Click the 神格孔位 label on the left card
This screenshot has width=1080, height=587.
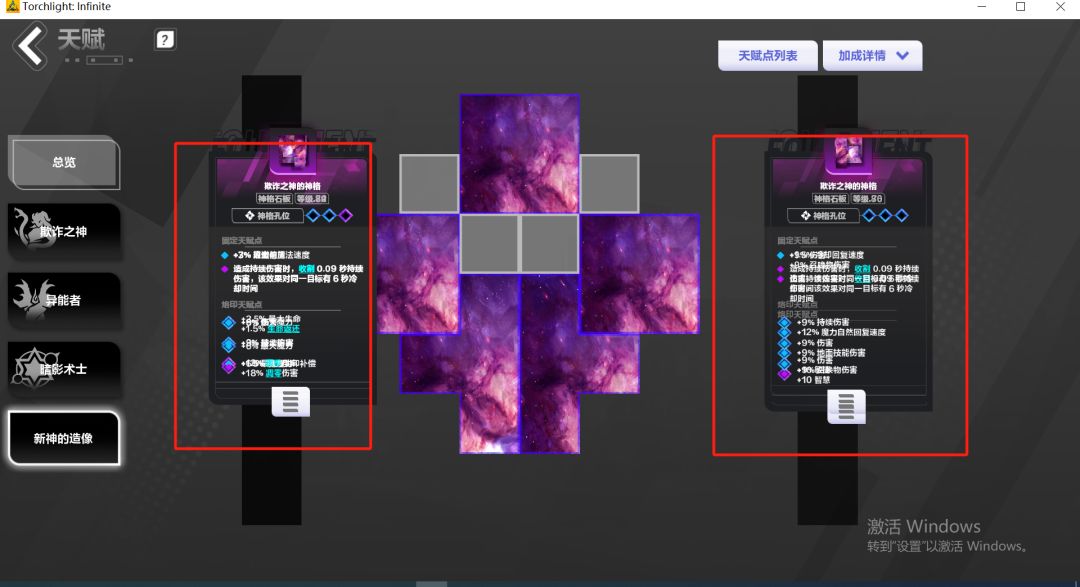(268, 216)
